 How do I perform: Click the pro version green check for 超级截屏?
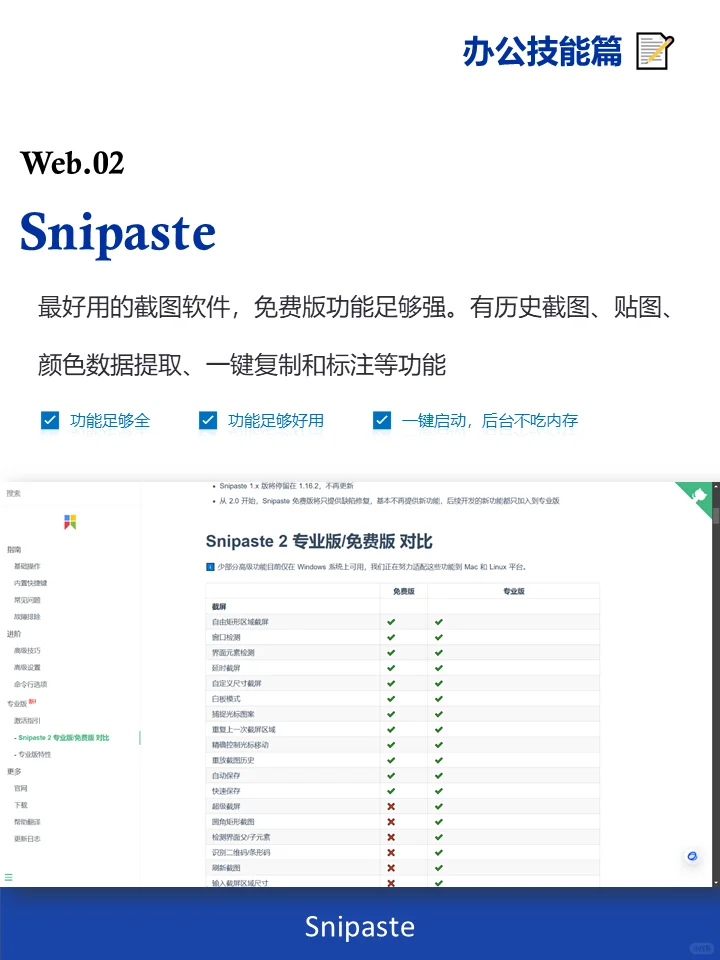point(439,806)
